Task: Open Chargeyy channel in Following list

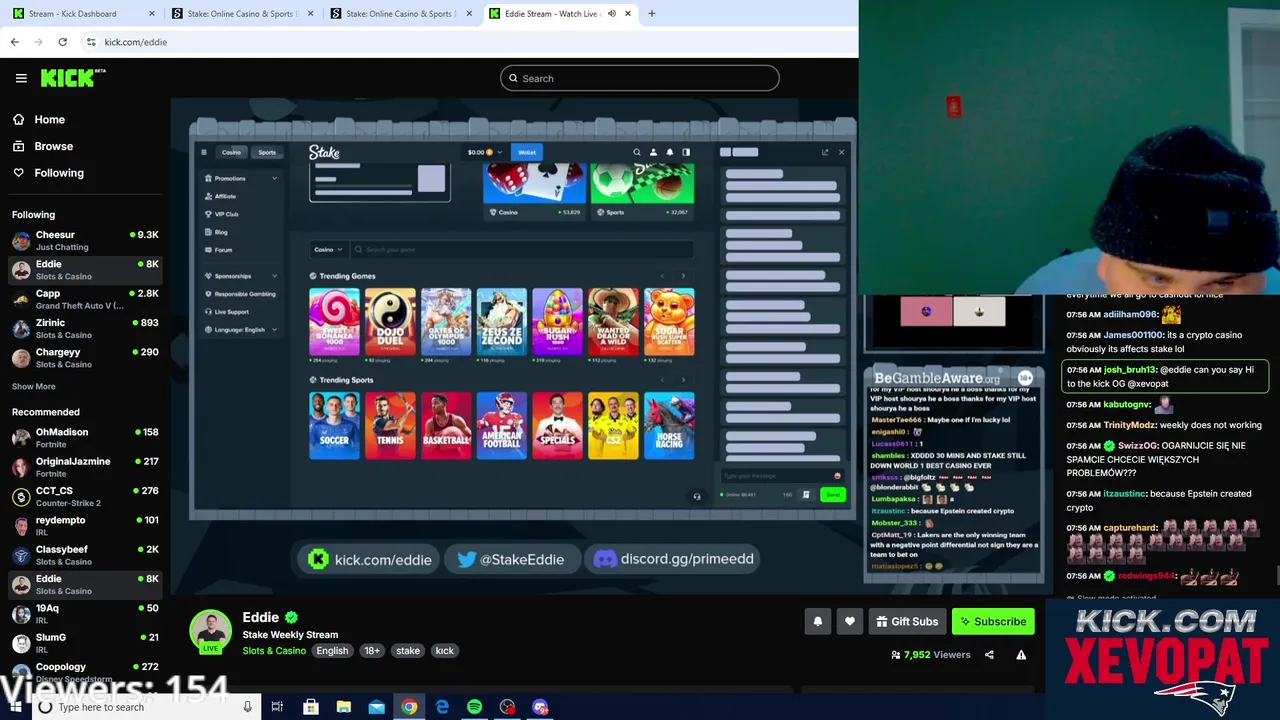Action: (85, 358)
